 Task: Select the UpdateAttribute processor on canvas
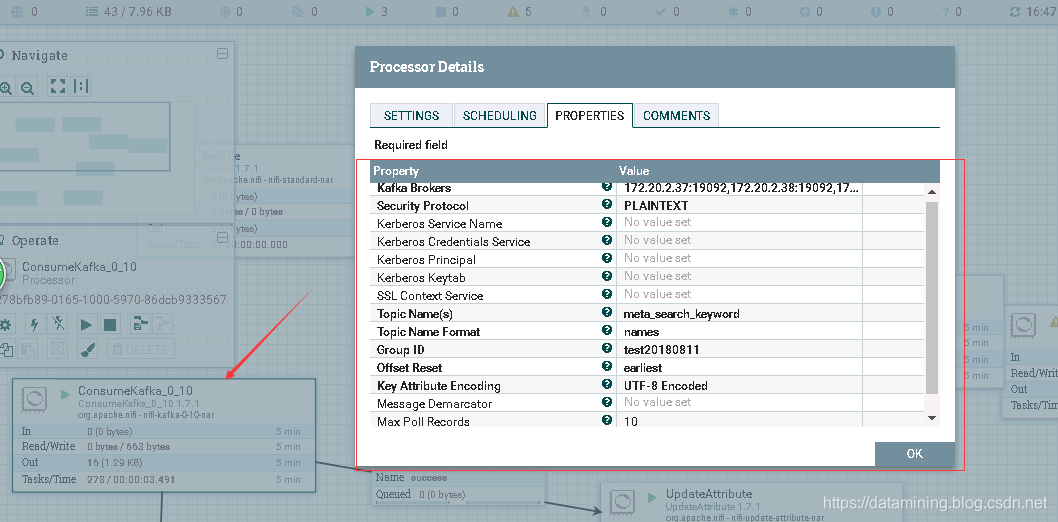point(752,502)
